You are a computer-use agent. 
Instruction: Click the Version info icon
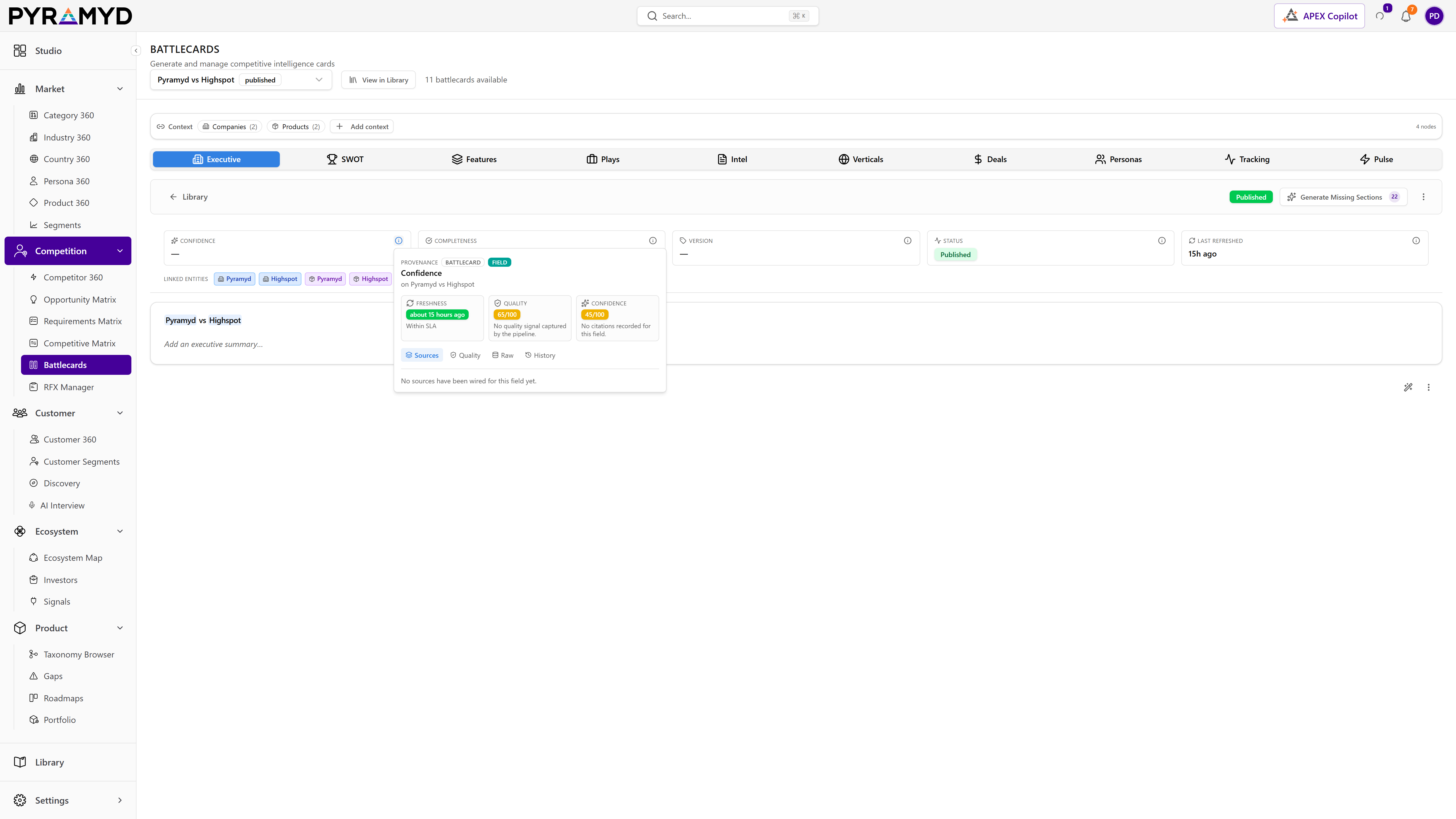click(908, 241)
